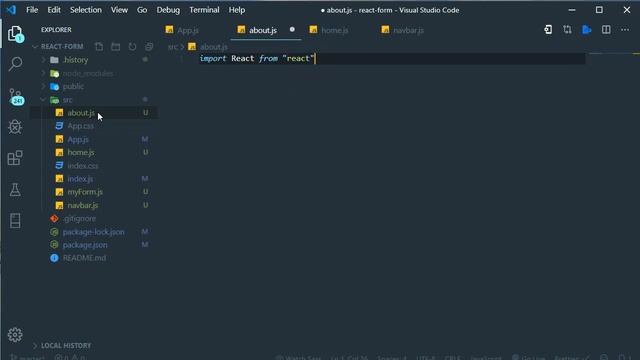Open Source Control view with 241 badge
The image size is (640, 360).
(x=16, y=96)
